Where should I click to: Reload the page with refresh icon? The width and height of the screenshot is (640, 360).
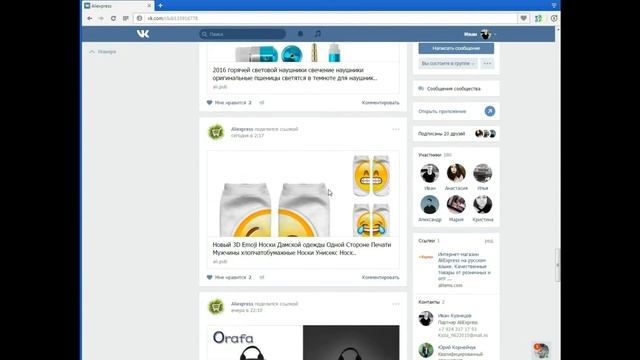pyautogui.click(x=113, y=18)
